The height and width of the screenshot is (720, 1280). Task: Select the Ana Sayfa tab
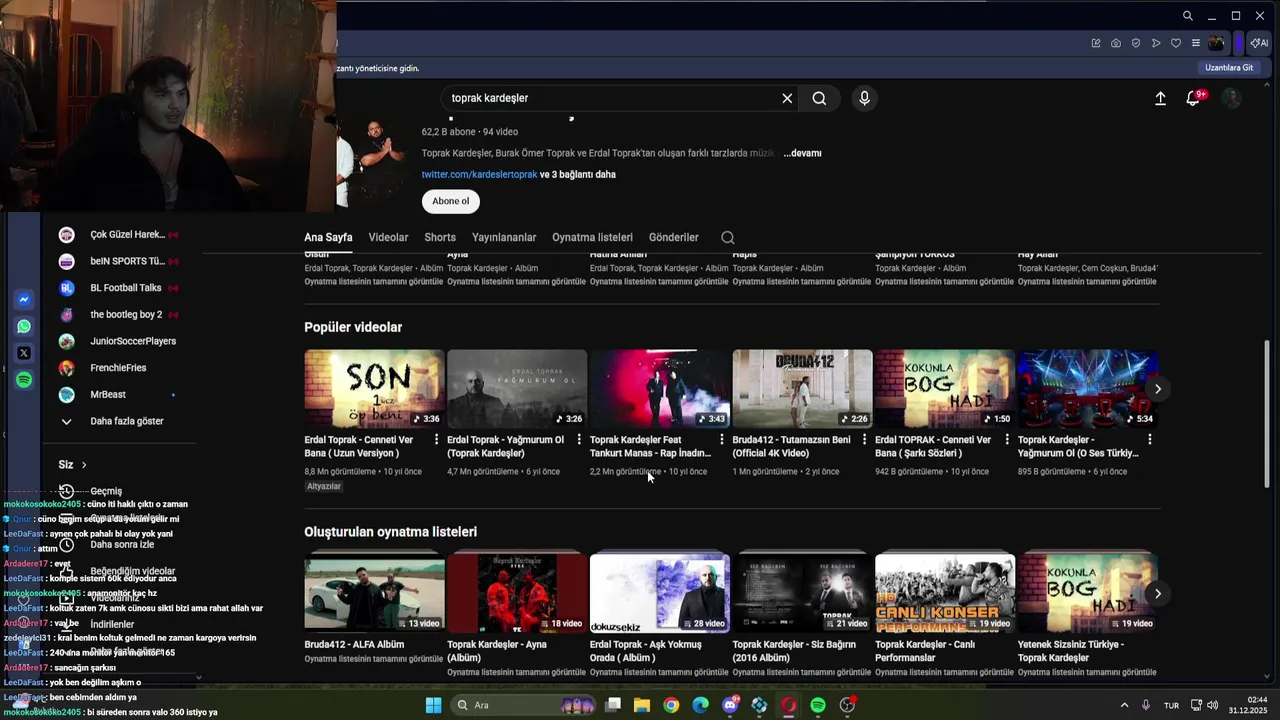pyautogui.click(x=328, y=238)
